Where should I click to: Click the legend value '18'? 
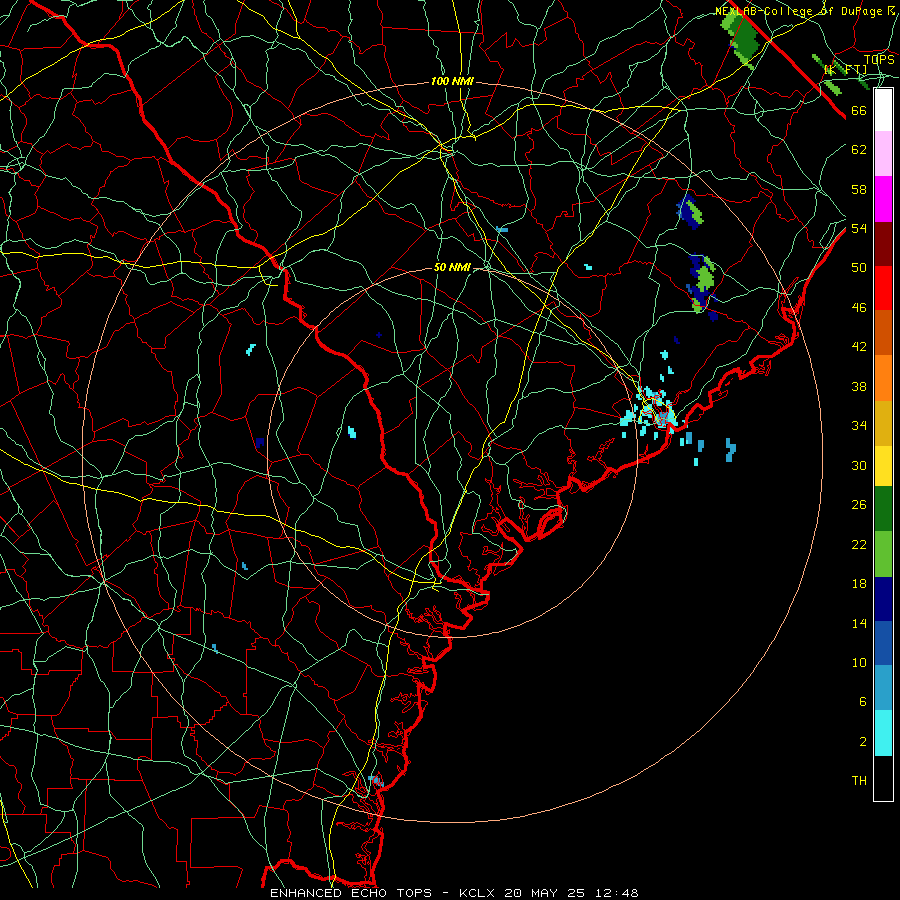coord(859,584)
